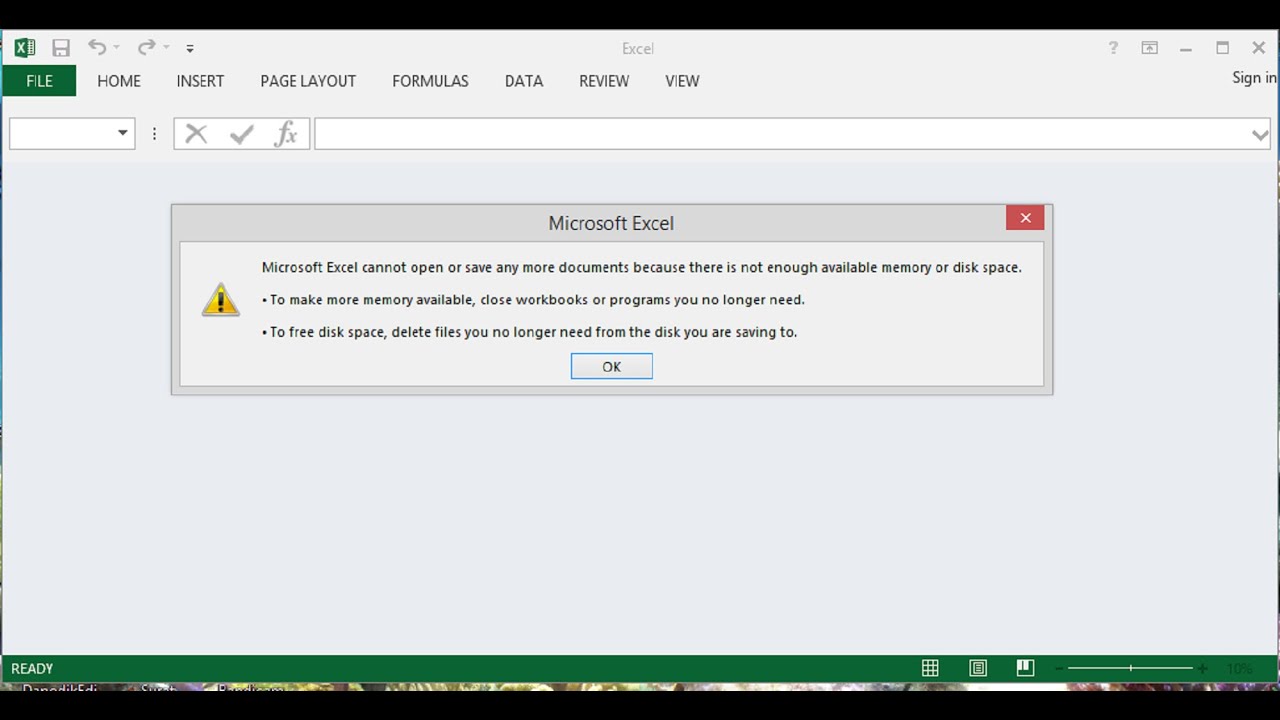Screen dimensions: 1280x720
Task: Click the zoom in plus icon
Action: [1203, 668]
